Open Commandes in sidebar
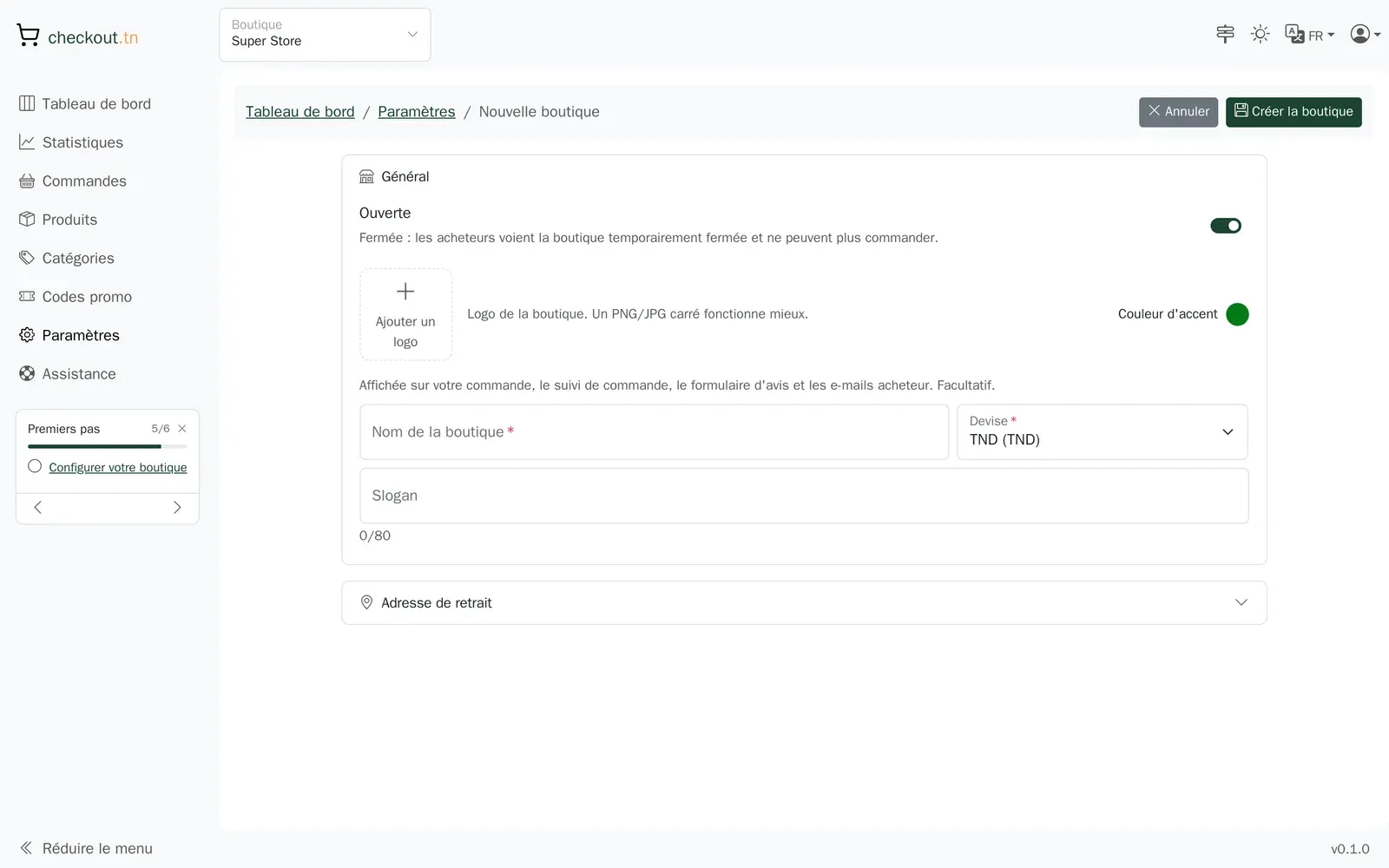1389x868 pixels. 73,181
